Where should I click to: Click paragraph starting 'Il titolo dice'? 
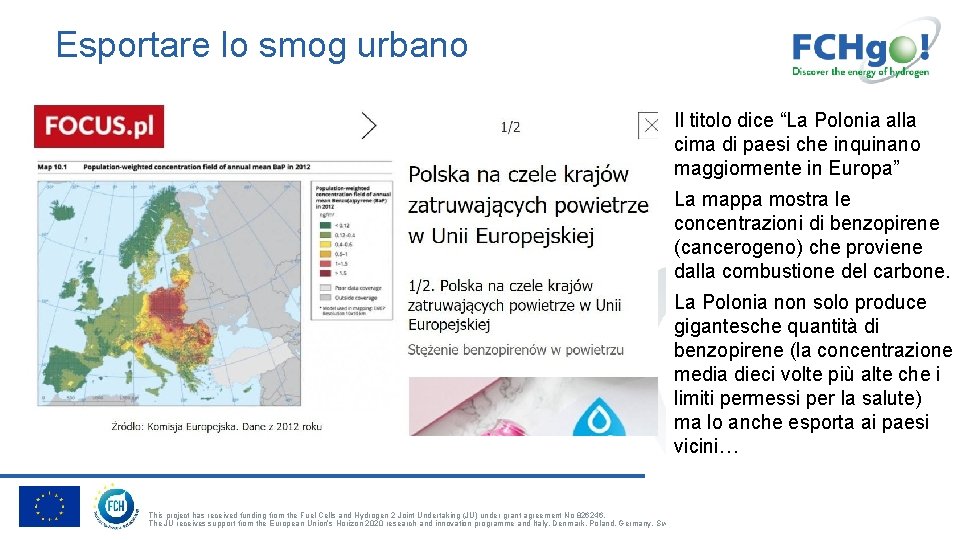pos(796,144)
